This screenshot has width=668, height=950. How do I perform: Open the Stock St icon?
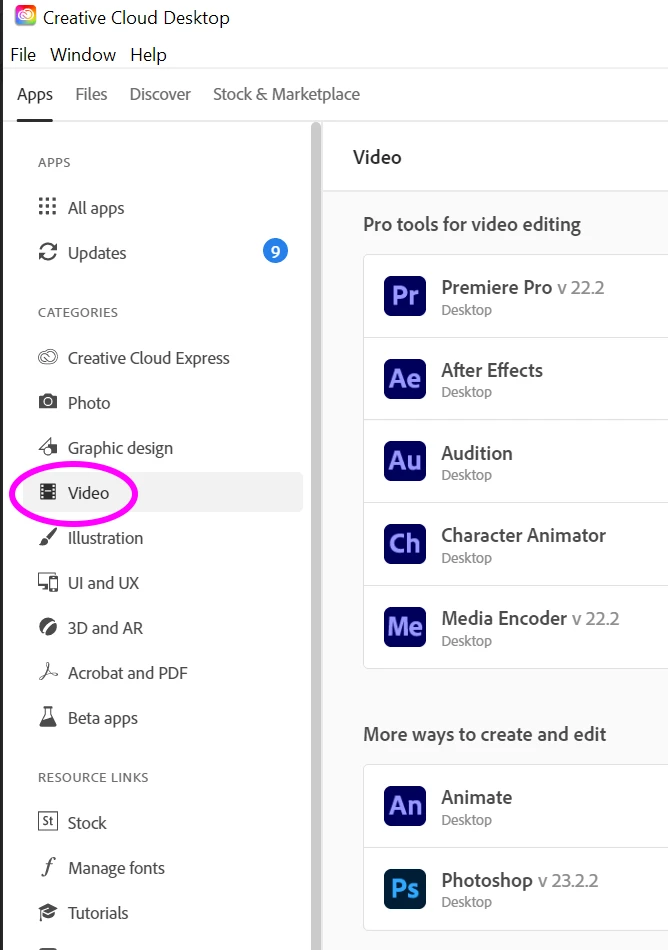48,821
